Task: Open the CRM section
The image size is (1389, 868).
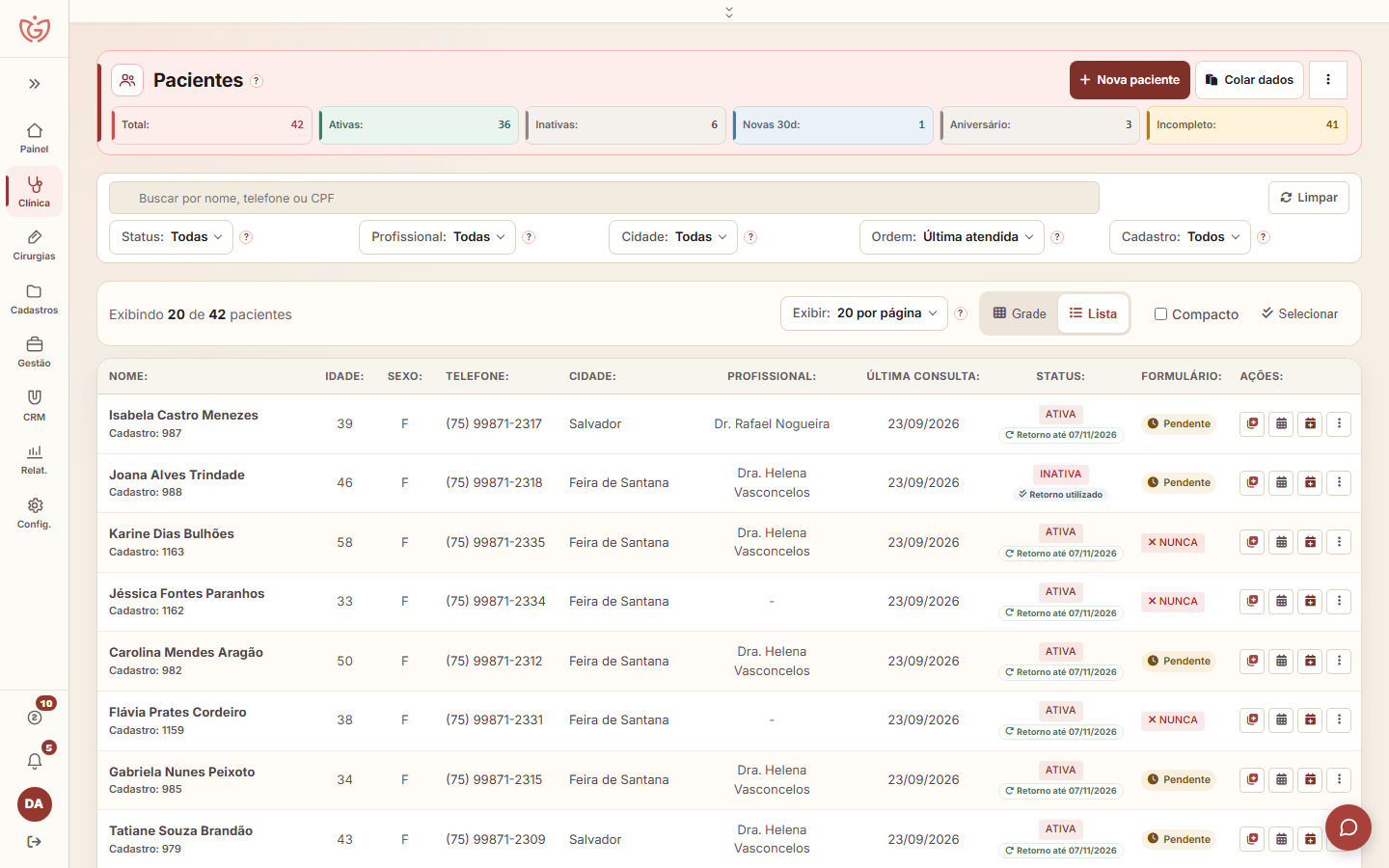Action: [34, 406]
